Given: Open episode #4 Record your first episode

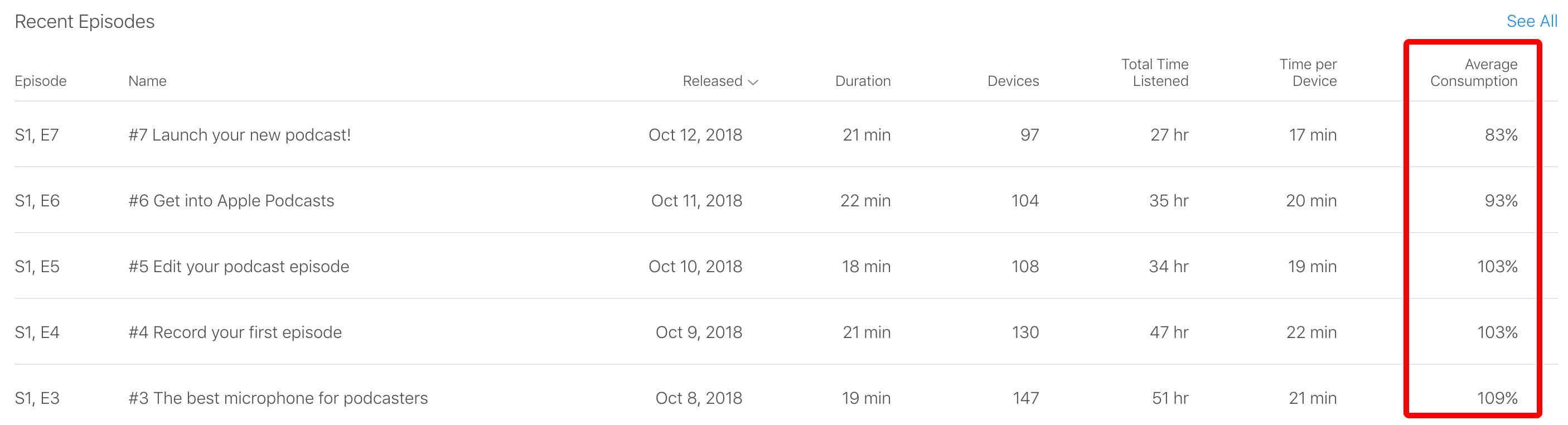Looking at the screenshot, I should click(x=235, y=332).
